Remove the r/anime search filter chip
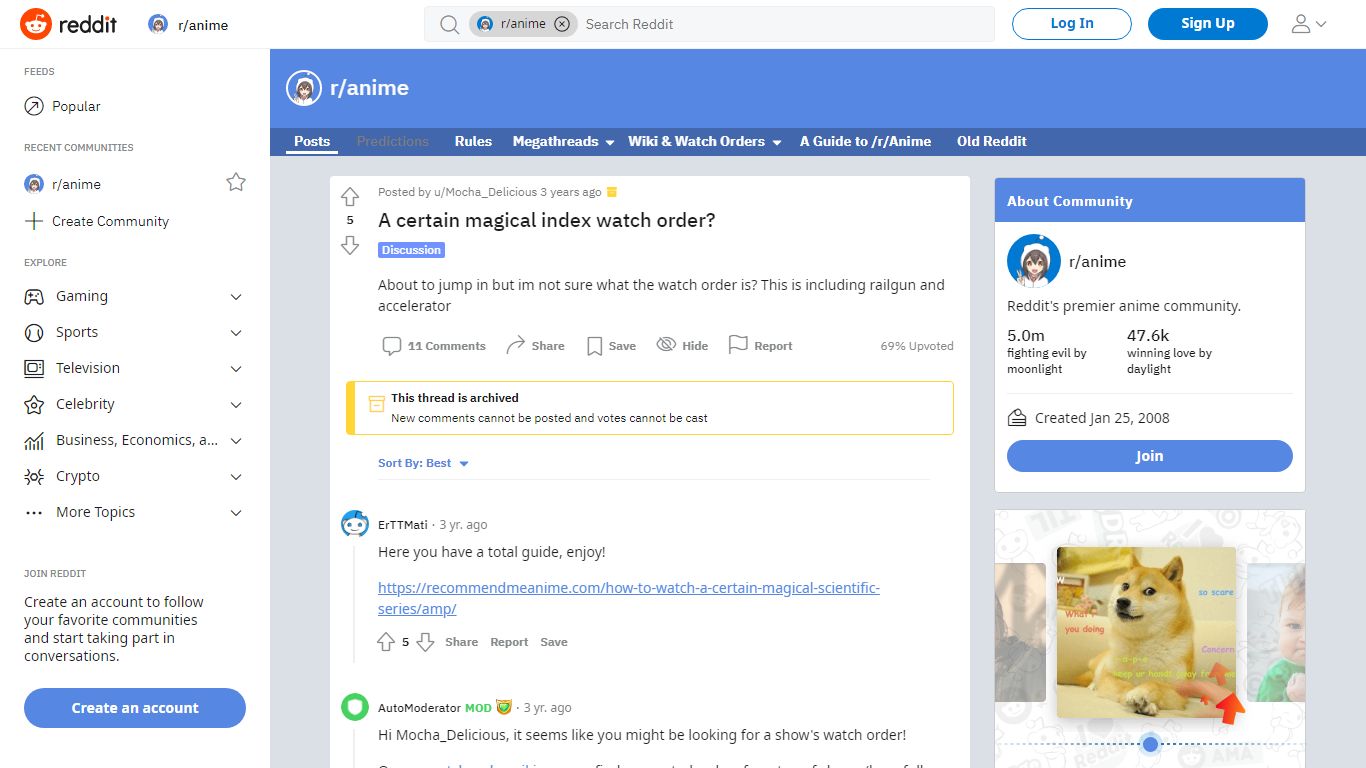Image resolution: width=1366 pixels, height=768 pixels. point(562,24)
